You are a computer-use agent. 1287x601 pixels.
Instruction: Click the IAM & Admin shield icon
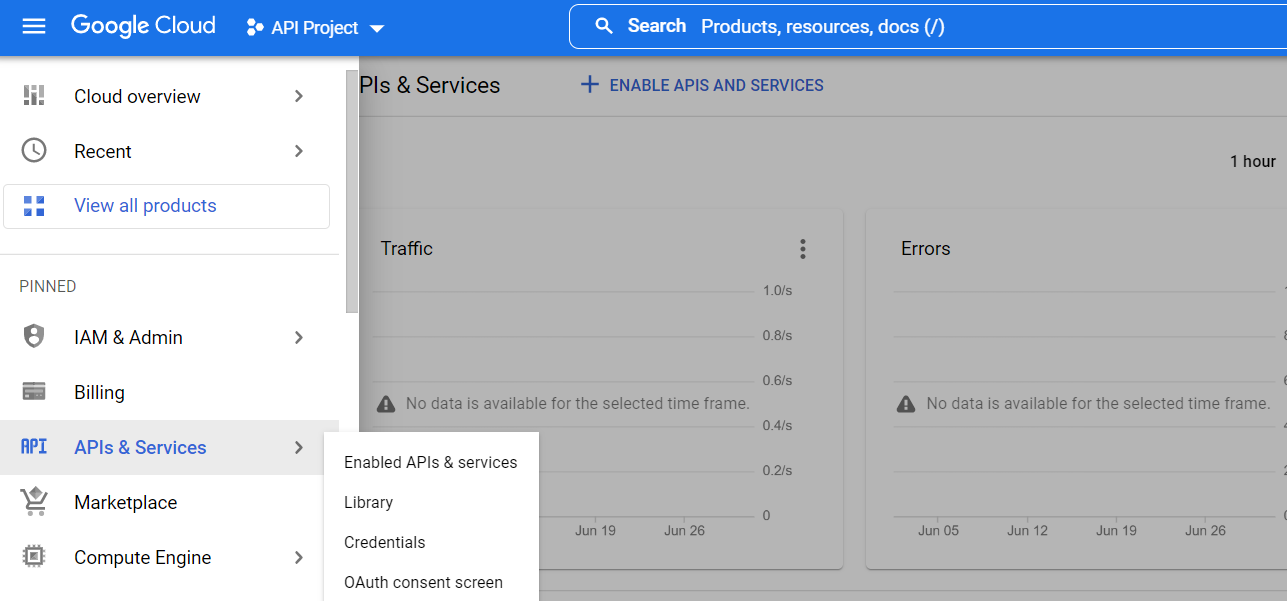34,337
